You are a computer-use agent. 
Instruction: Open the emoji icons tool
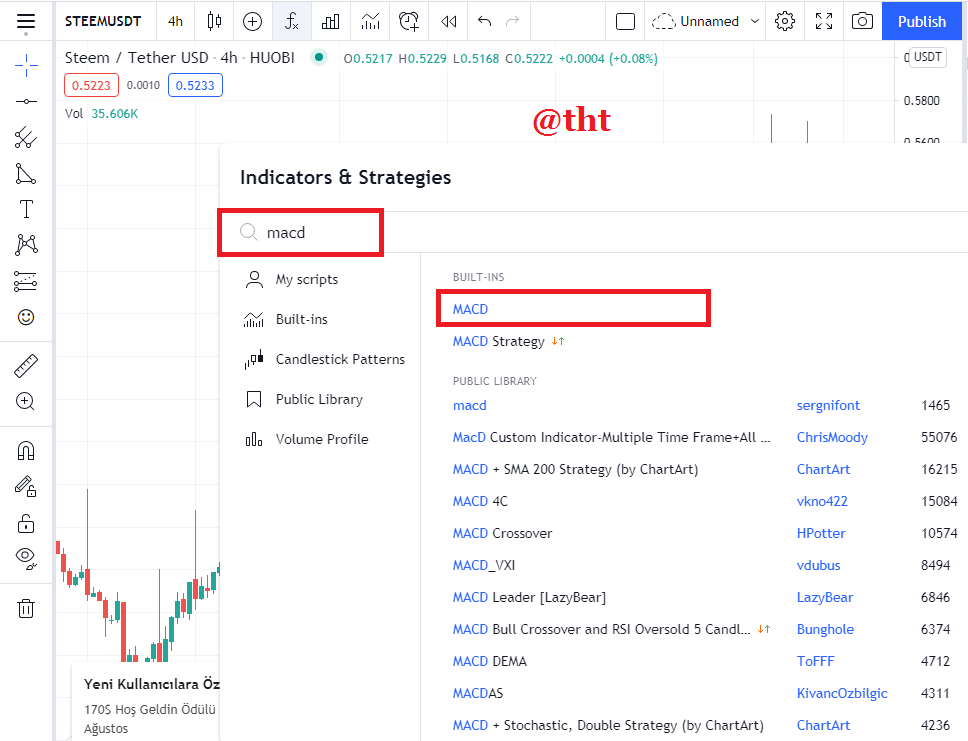point(26,317)
